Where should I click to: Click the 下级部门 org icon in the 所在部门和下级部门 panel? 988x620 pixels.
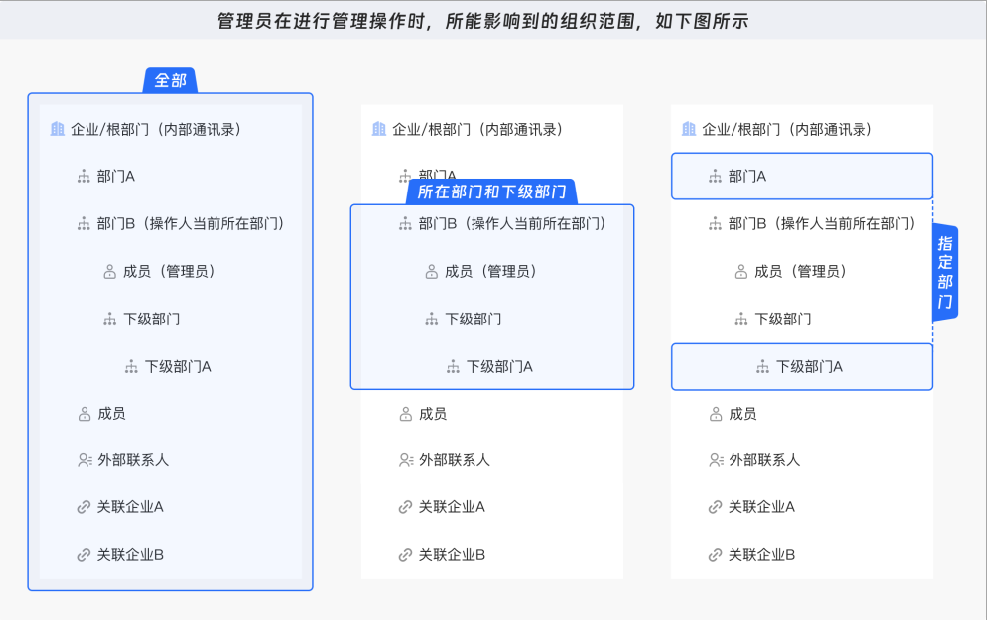pyautogui.click(x=431, y=319)
